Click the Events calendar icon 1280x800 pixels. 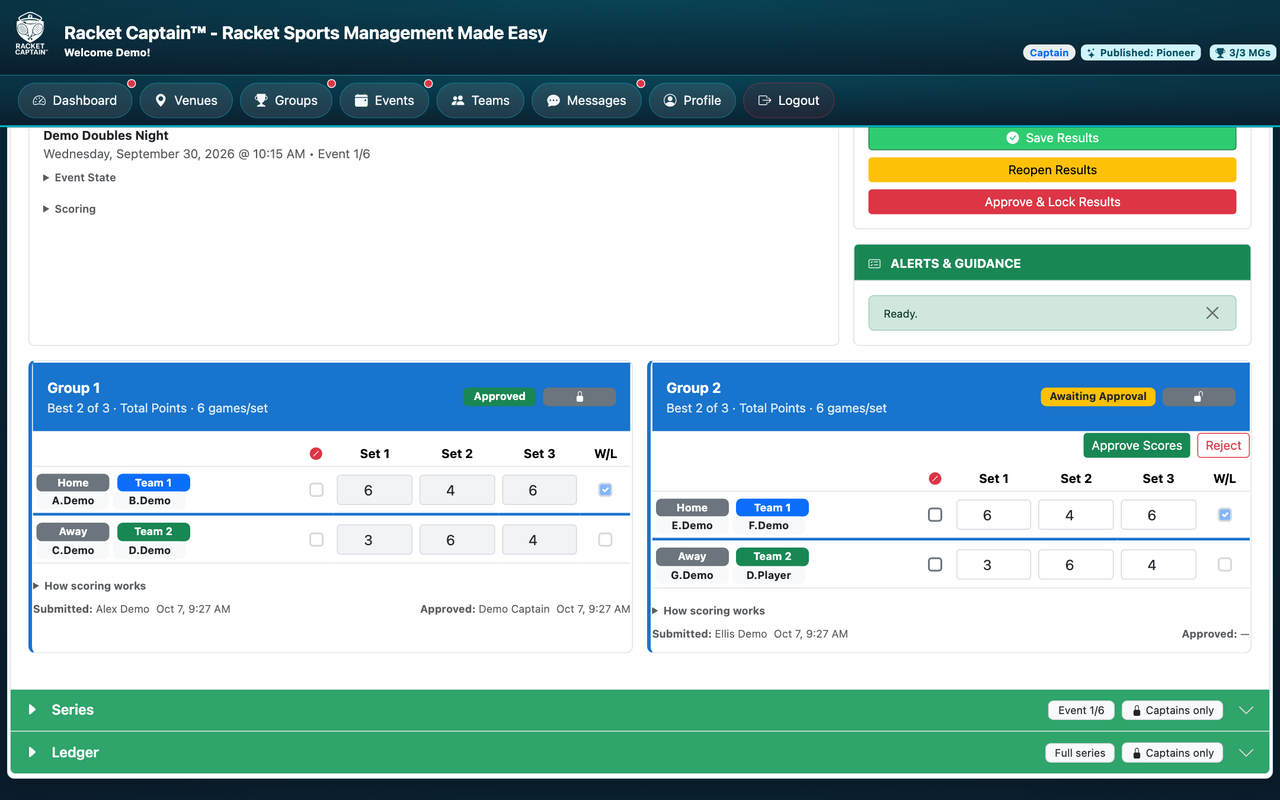(x=361, y=100)
